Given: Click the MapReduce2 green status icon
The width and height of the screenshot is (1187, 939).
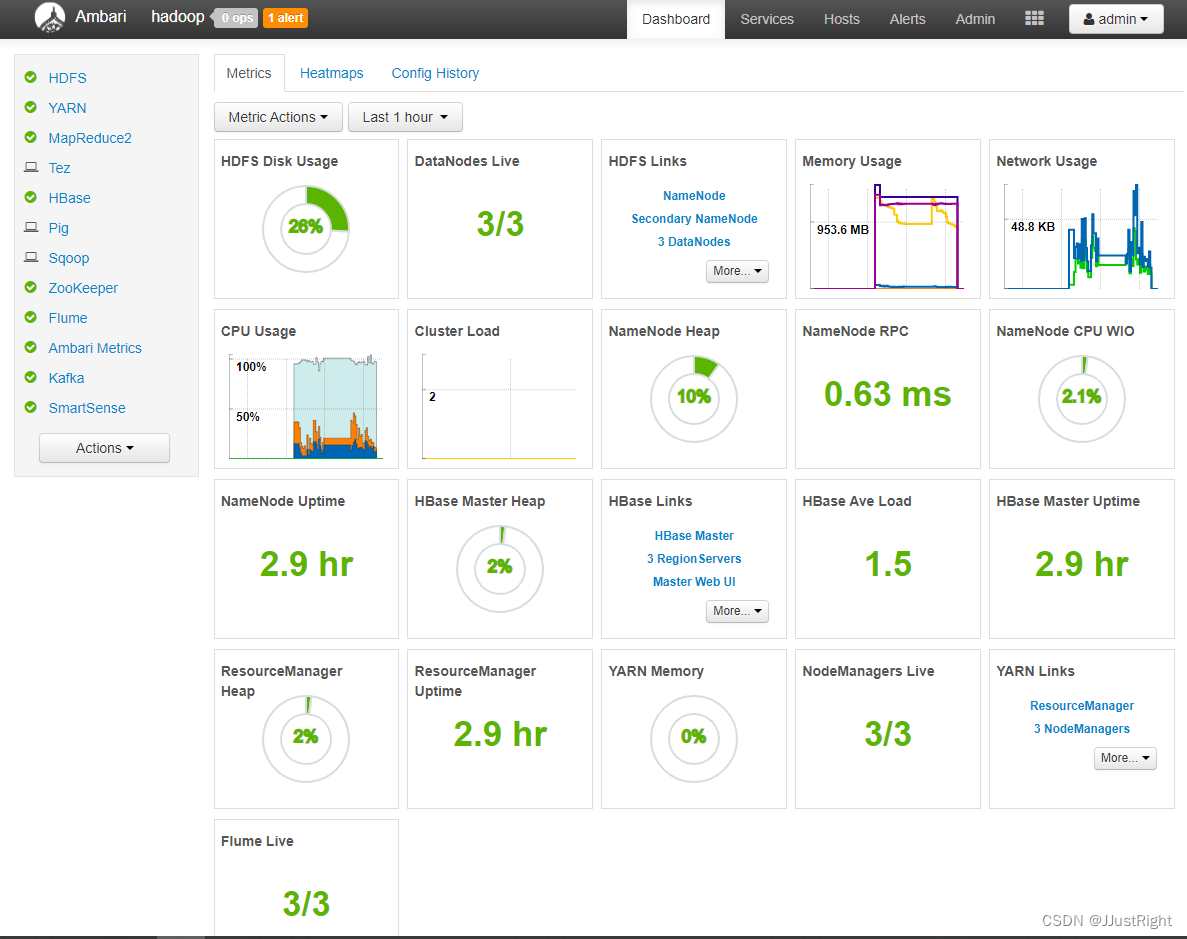Looking at the screenshot, I should 31,137.
